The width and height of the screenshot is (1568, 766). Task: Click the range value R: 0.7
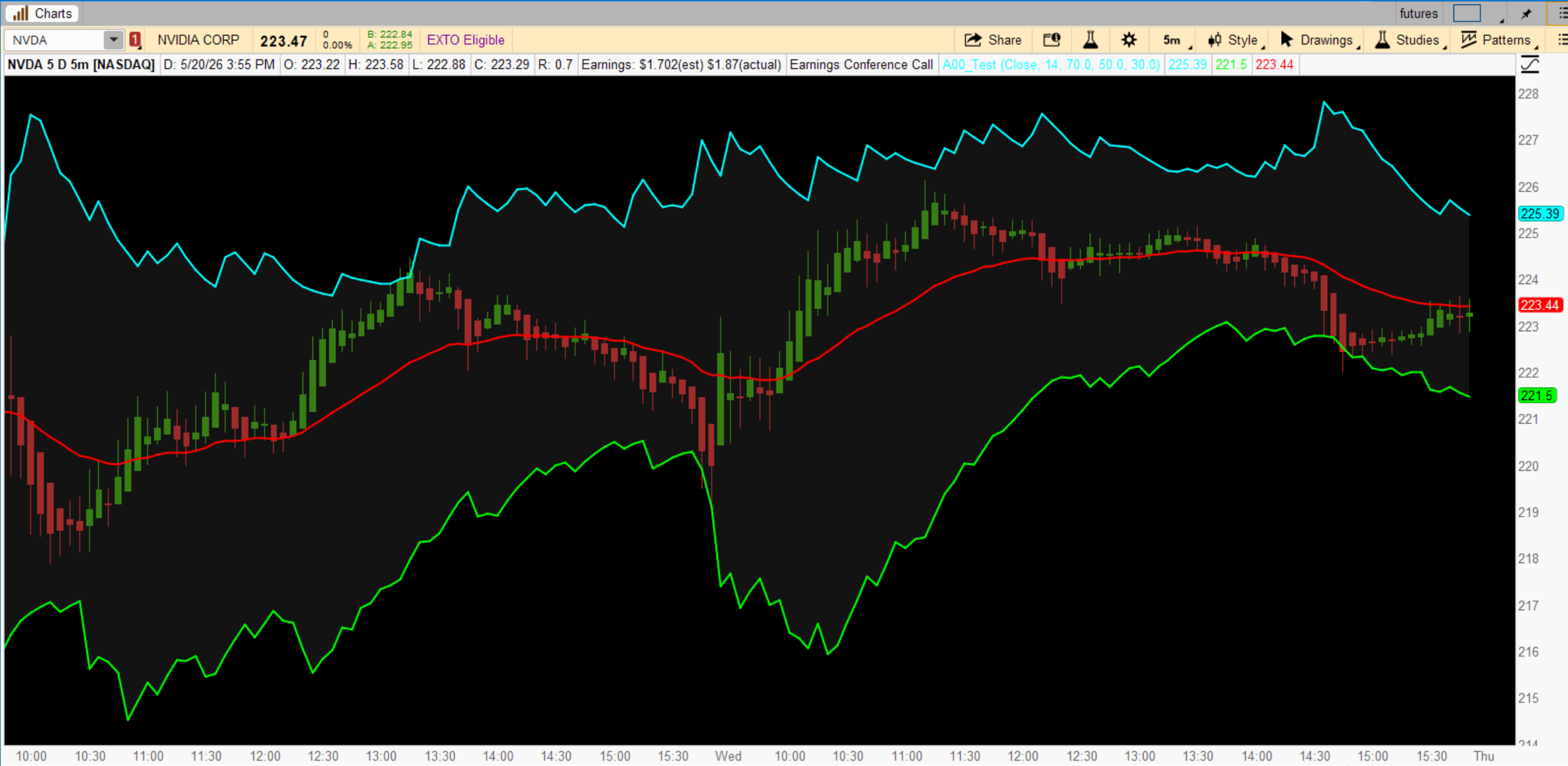[x=555, y=64]
